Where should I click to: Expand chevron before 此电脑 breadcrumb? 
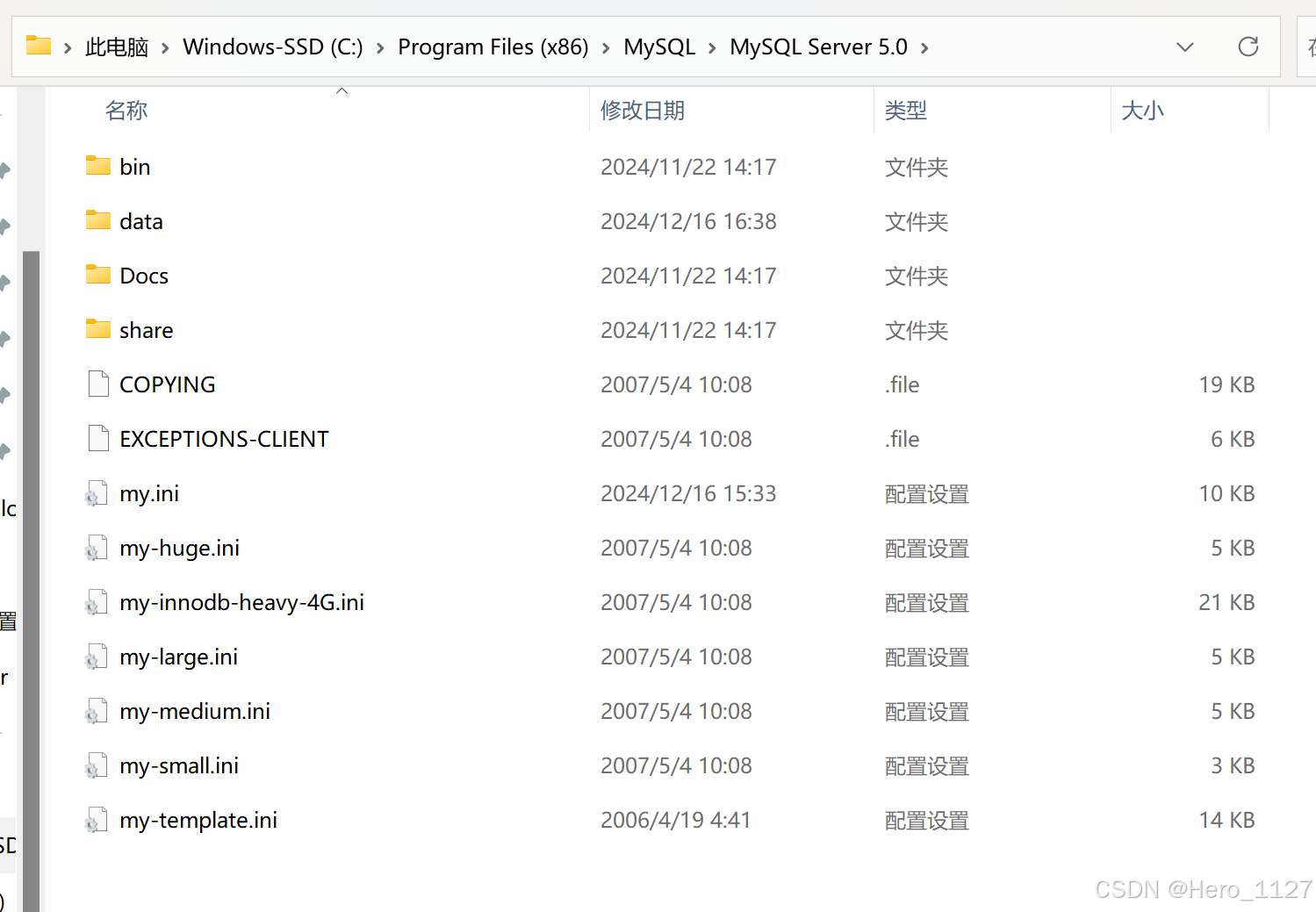(x=68, y=47)
